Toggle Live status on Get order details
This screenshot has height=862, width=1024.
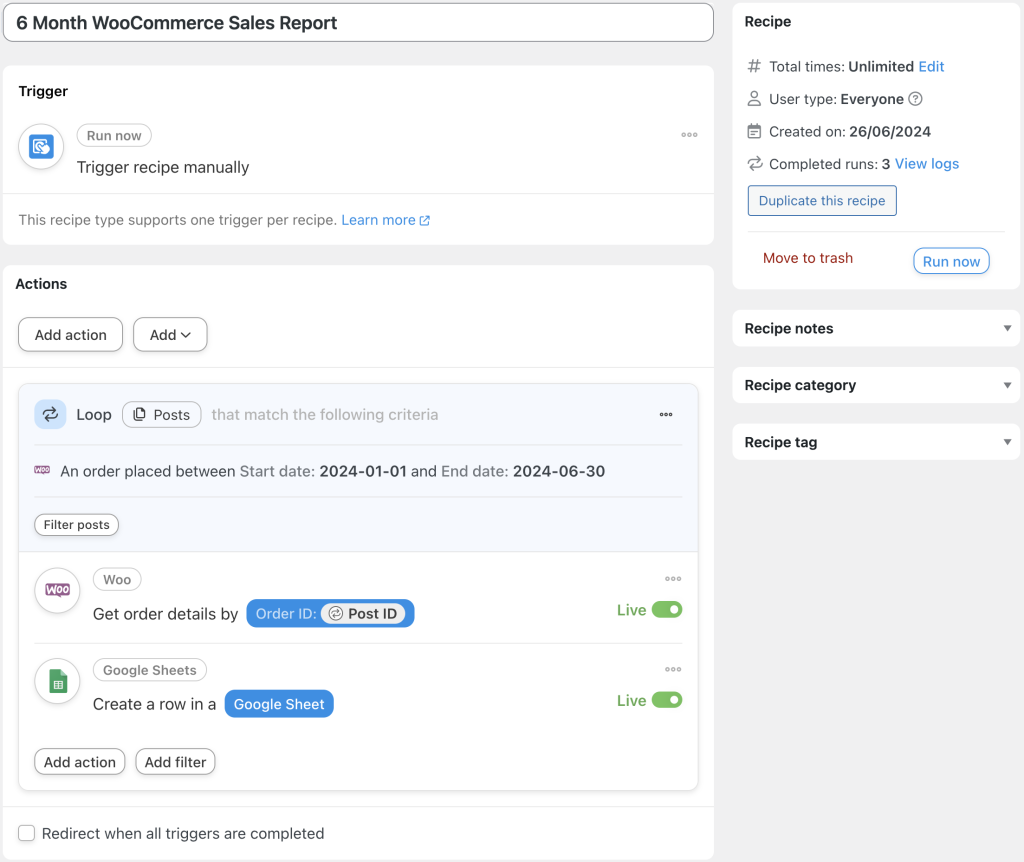(x=668, y=607)
